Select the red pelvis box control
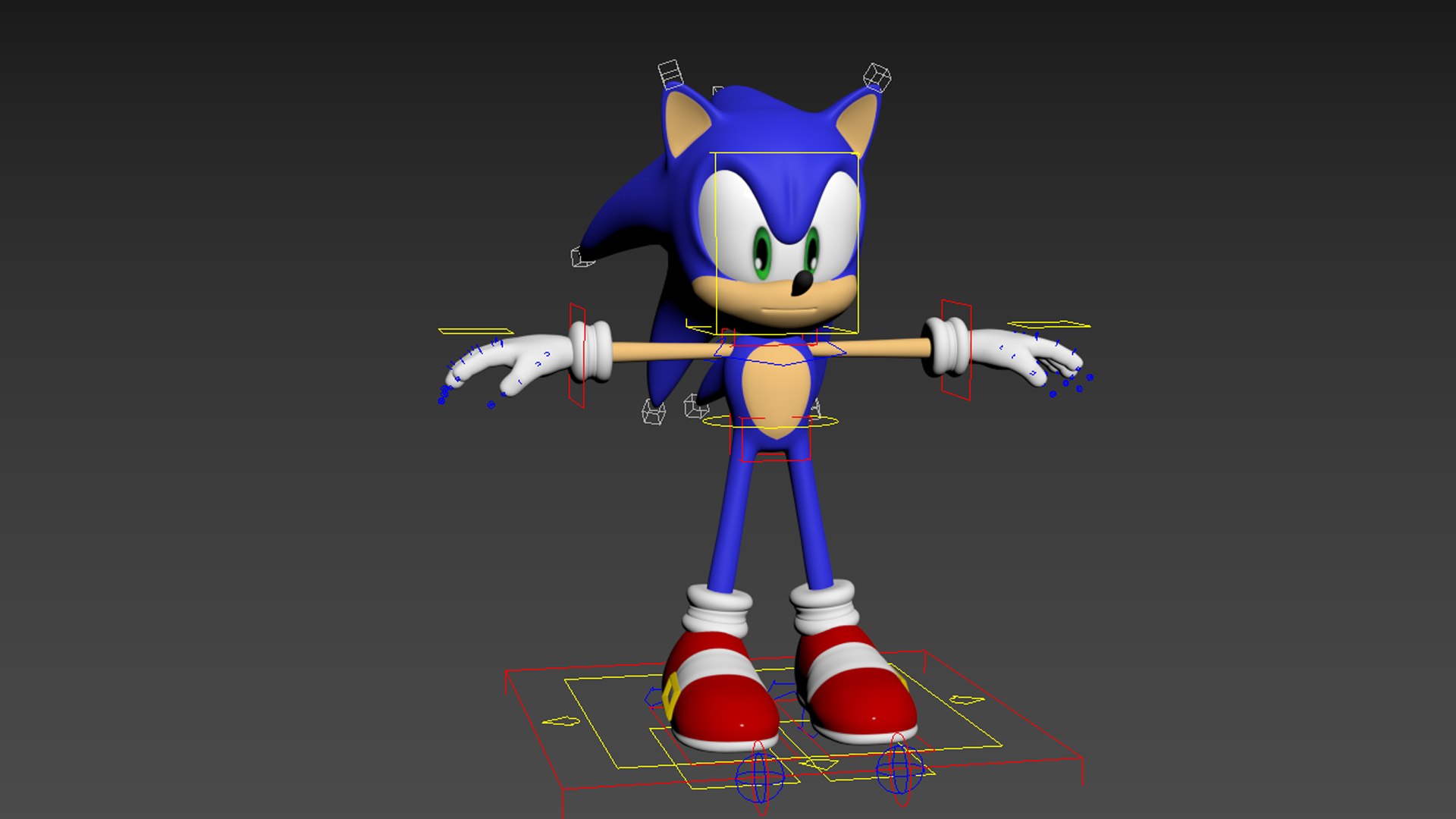 coord(774,438)
